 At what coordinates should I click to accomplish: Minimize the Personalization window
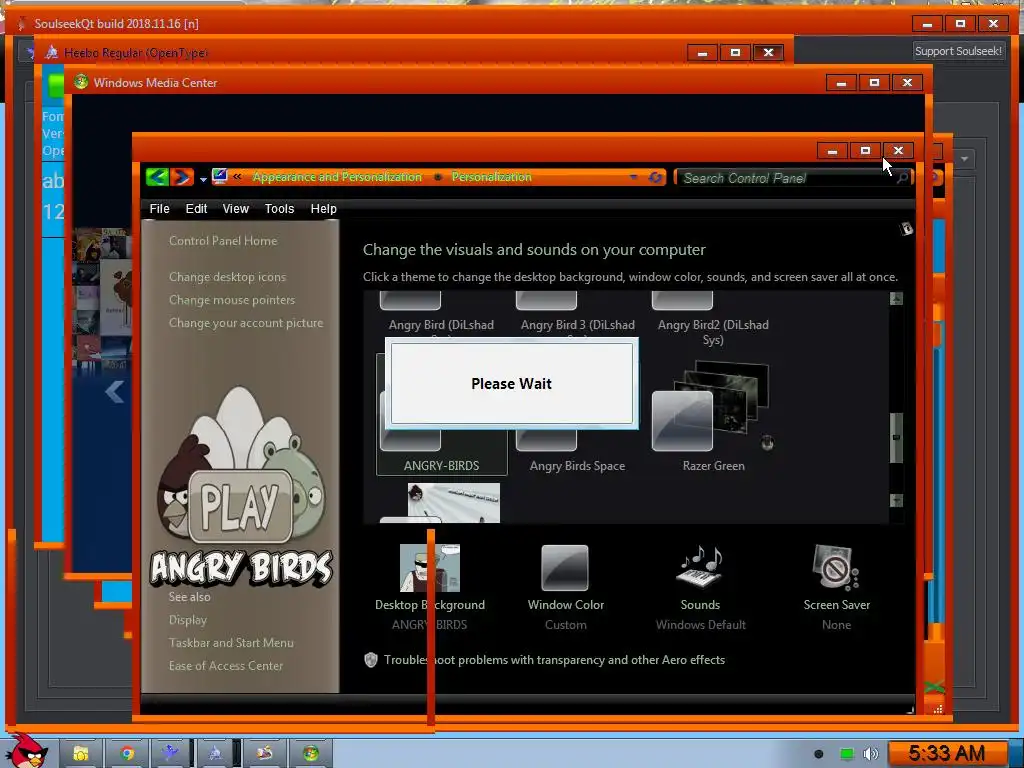pyautogui.click(x=832, y=151)
